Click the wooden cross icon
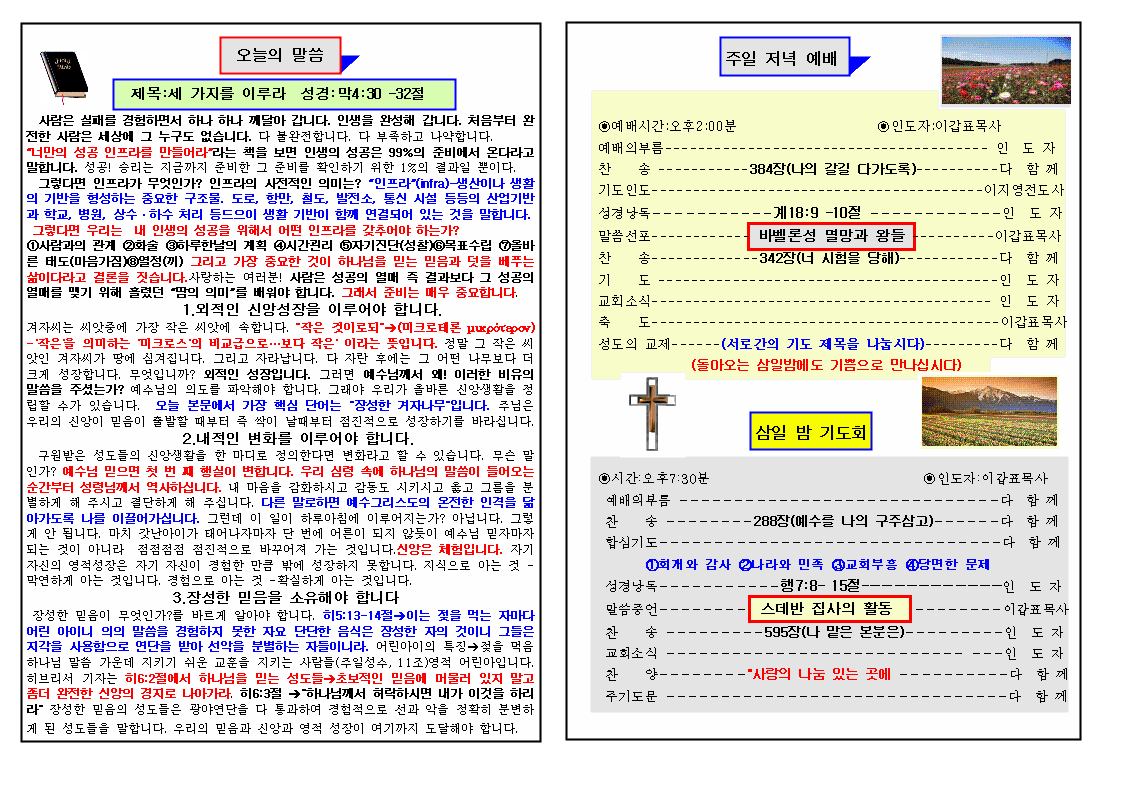The width and height of the screenshot is (1123, 794). pos(644,418)
